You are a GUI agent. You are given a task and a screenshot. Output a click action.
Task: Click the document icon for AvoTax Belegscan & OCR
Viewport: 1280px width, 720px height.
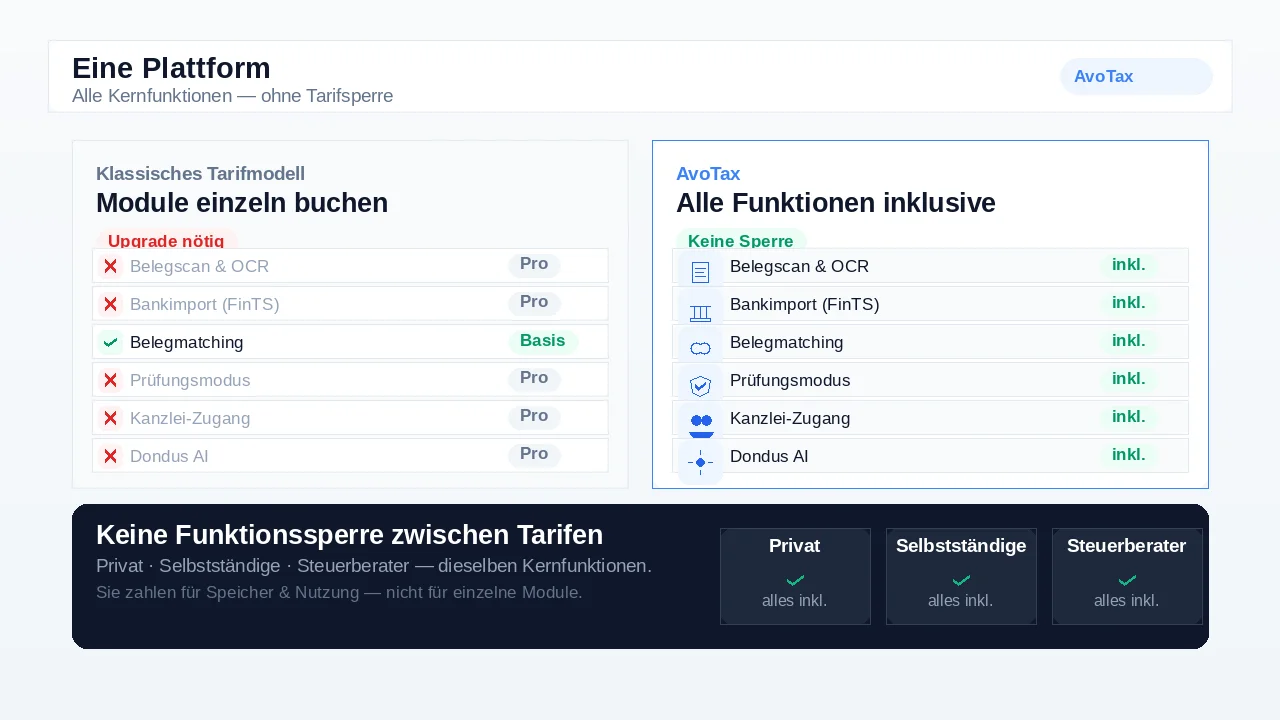pyautogui.click(x=700, y=271)
